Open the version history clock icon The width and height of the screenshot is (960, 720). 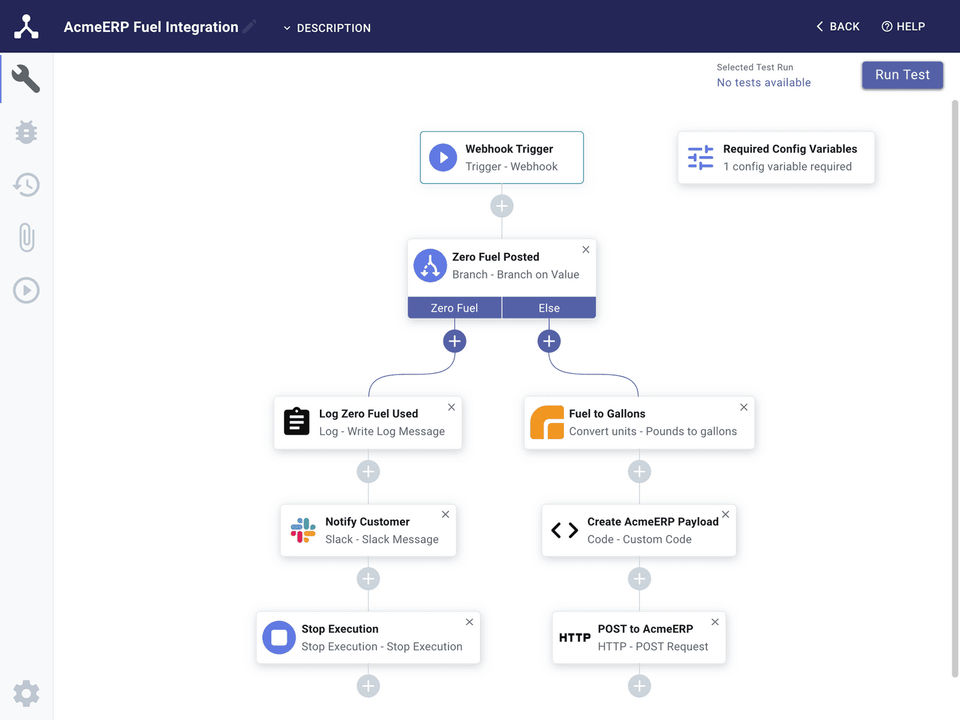point(26,184)
